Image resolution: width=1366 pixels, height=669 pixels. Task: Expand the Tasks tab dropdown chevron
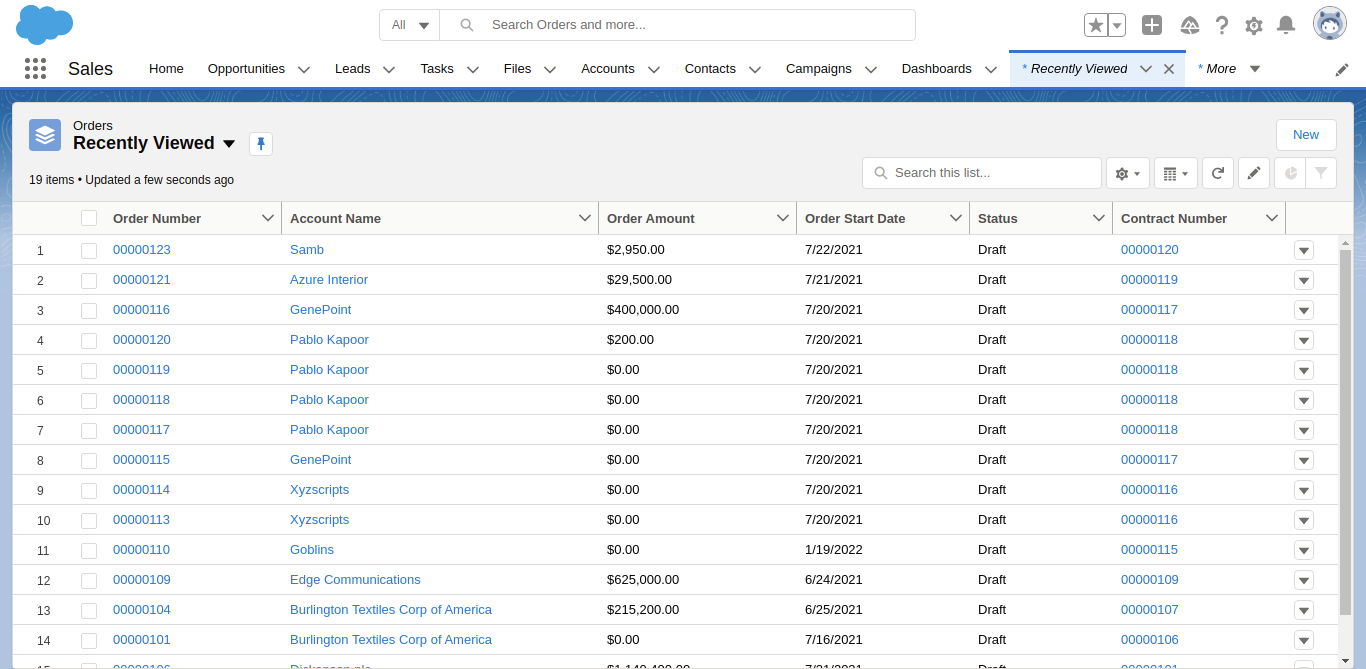473,69
